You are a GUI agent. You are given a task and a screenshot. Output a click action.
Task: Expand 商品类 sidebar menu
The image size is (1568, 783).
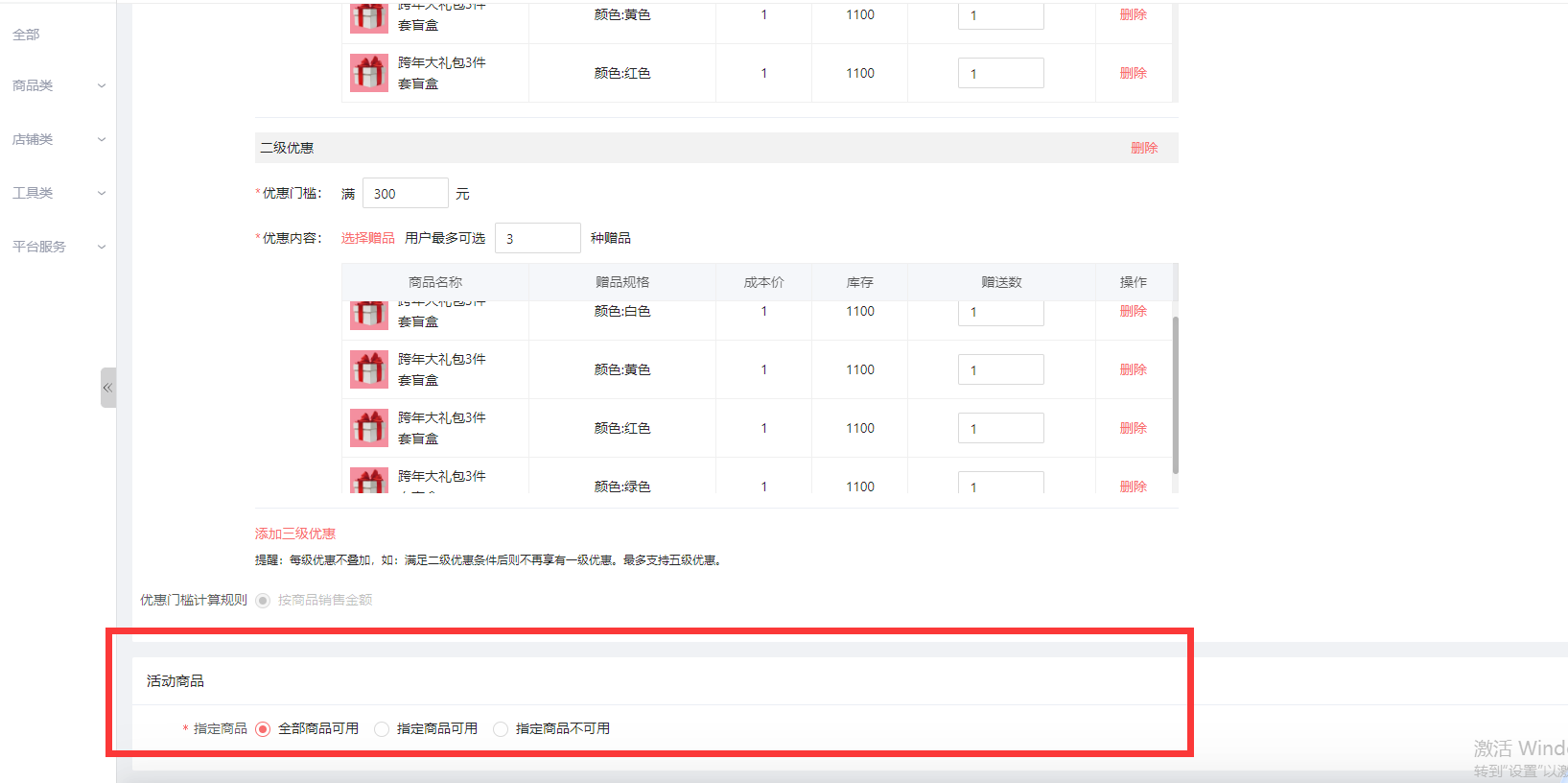click(x=58, y=85)
